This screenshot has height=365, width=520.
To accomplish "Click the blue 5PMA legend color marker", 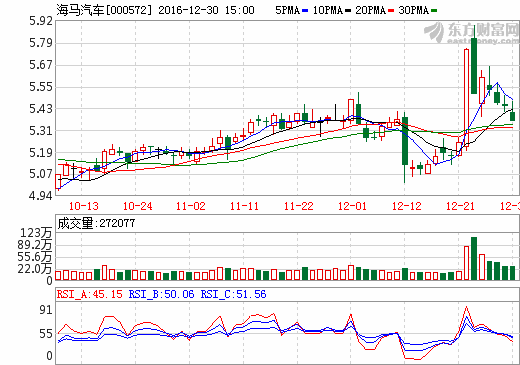I will 305,11.
